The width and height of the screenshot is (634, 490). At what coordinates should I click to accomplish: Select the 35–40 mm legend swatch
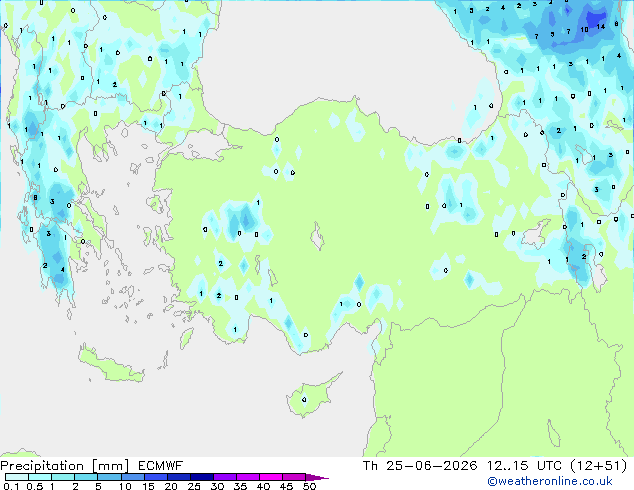(x=247, y=477)
